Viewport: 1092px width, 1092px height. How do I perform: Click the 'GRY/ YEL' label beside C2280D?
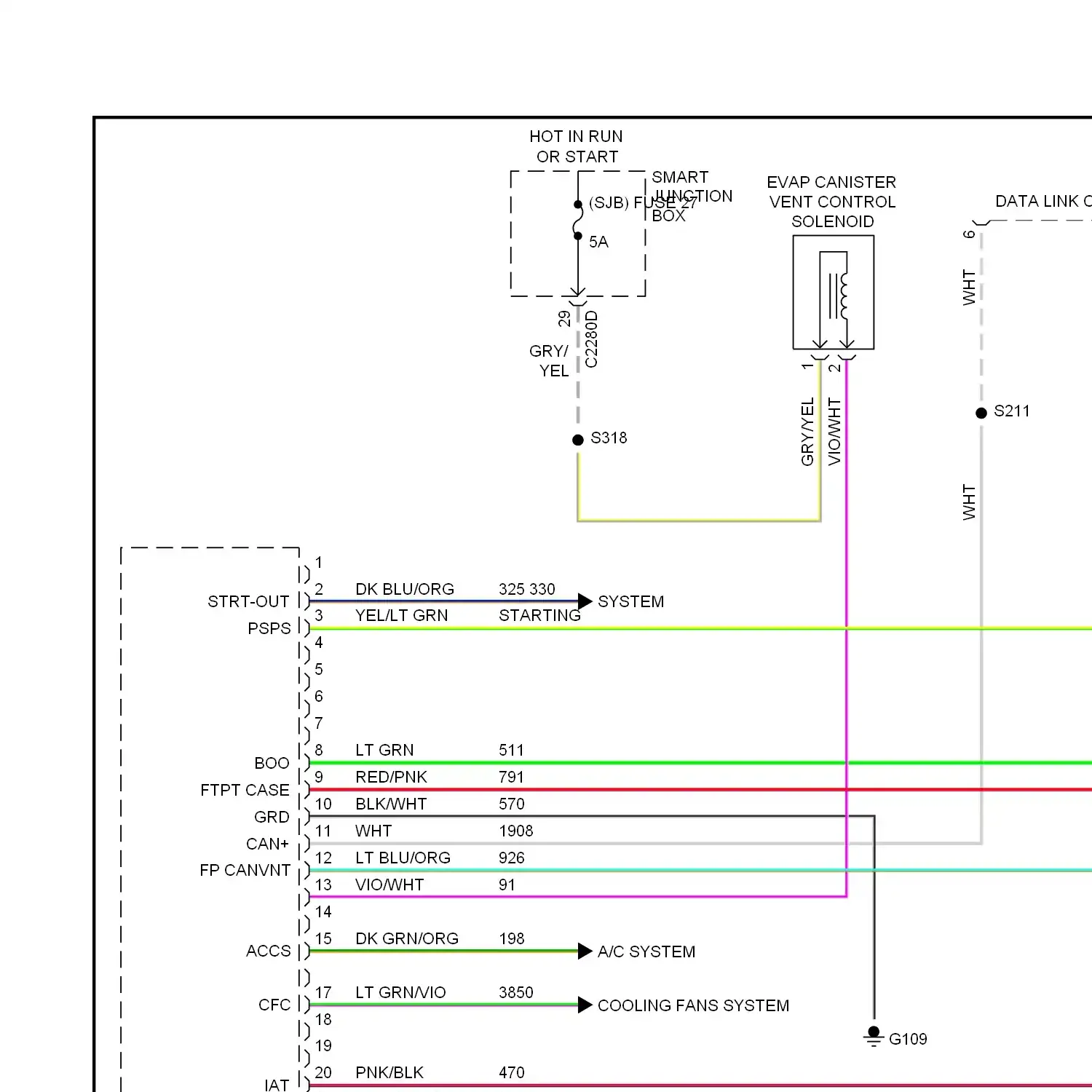click(550, 360)
